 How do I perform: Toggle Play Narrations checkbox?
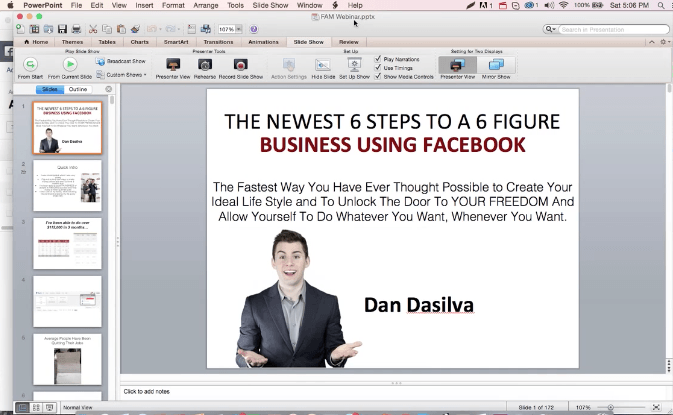(378, 59)
